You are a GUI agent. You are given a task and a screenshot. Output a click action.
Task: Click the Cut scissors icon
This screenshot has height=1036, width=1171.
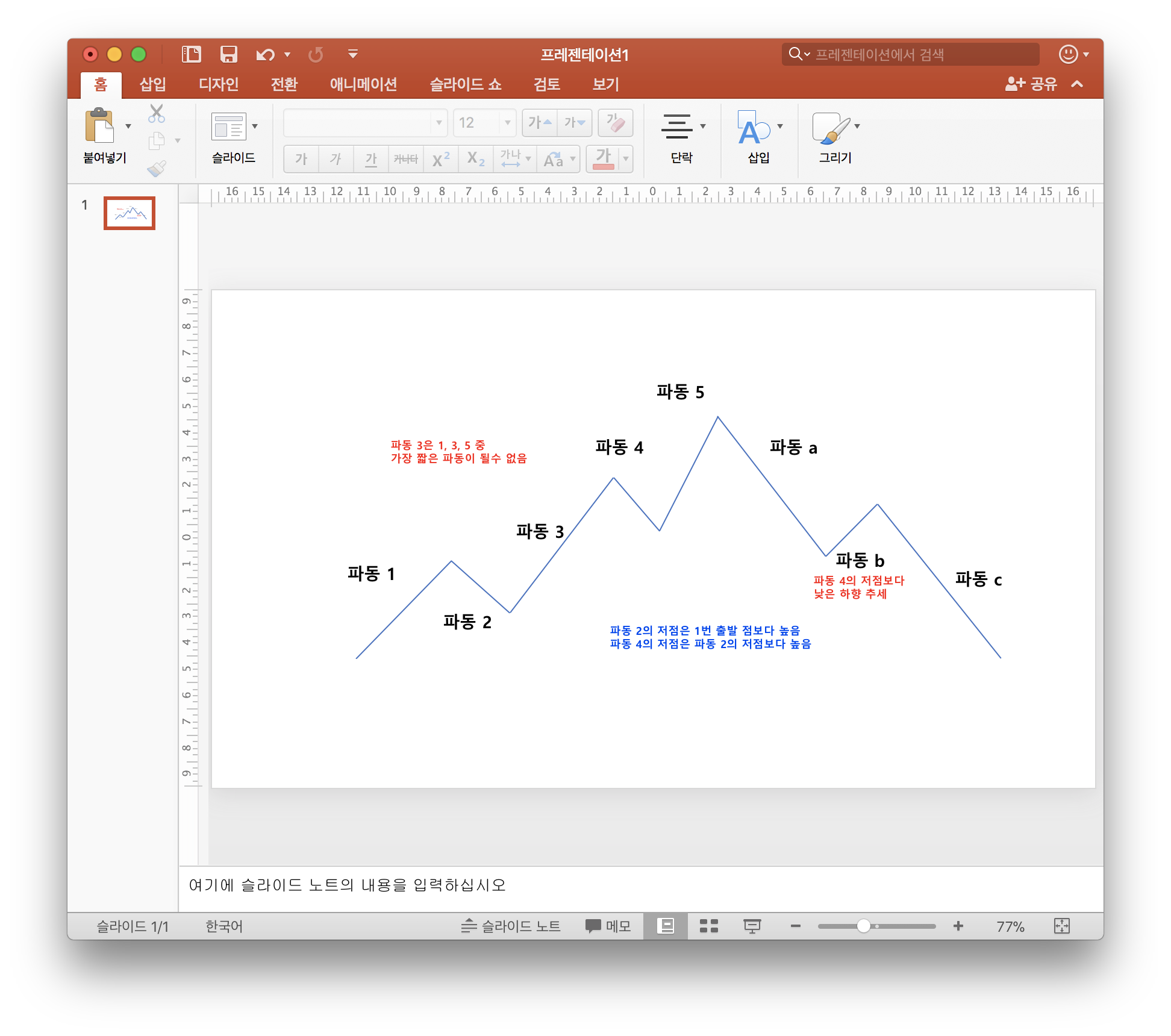[157, 113]
